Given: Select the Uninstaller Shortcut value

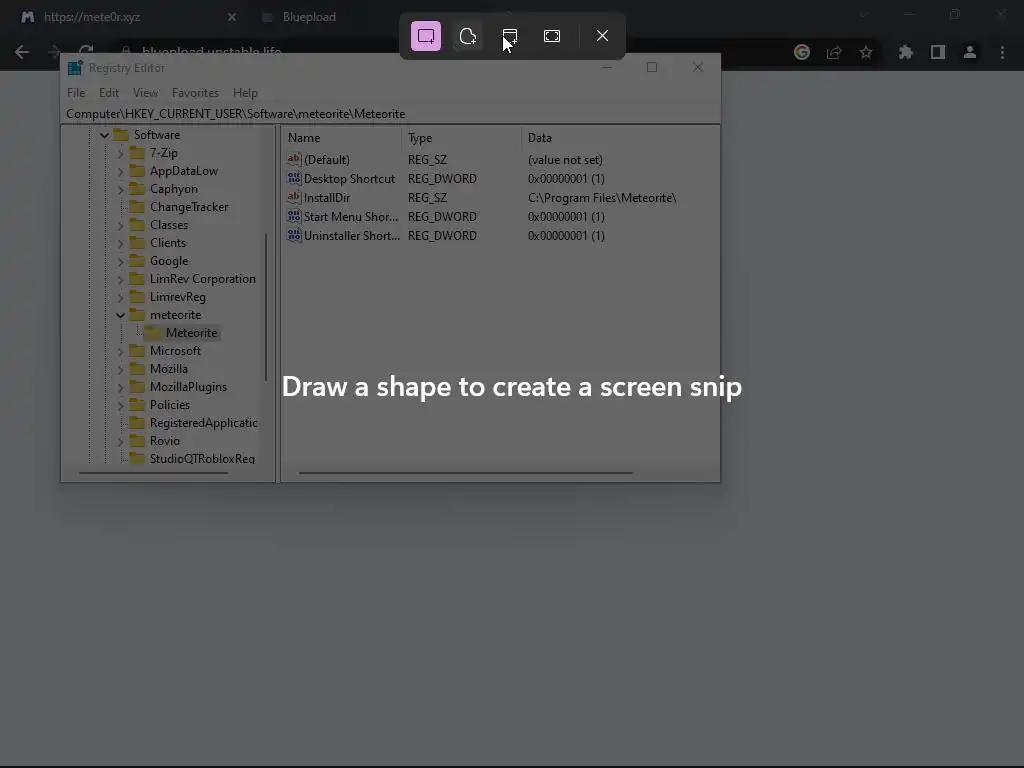Looking at the screenshot, I should pyautogui.click(x=351, y=236).
